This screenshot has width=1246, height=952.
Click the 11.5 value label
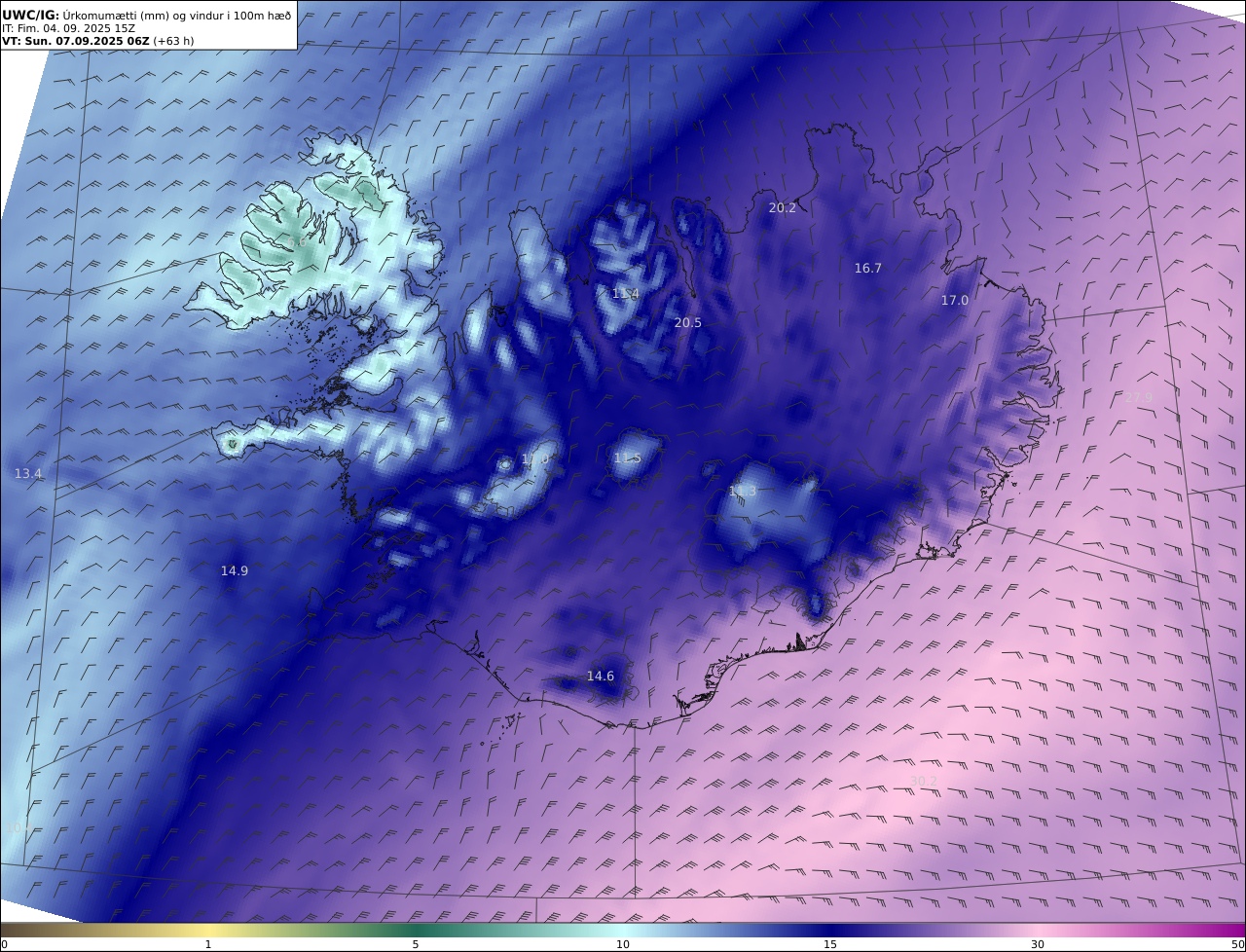coord(627,458)
